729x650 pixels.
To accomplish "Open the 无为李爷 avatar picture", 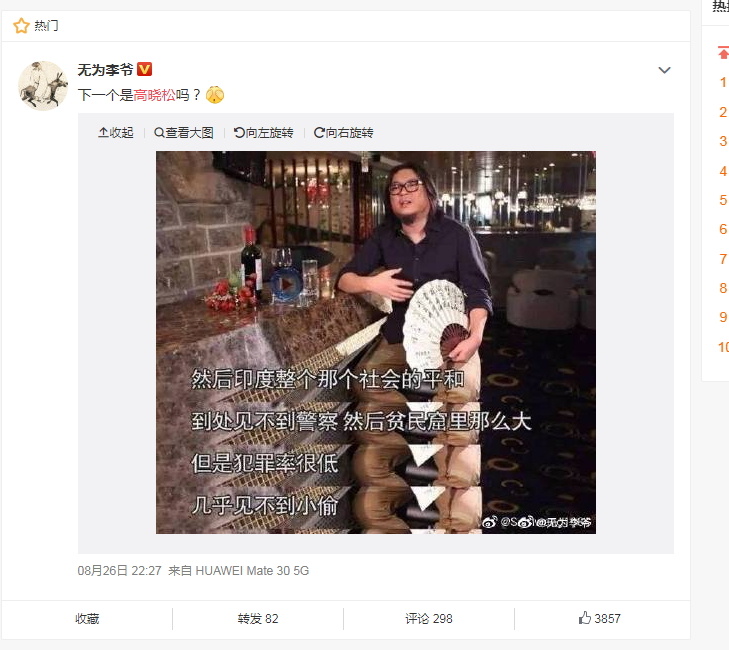I will [43, 86].
